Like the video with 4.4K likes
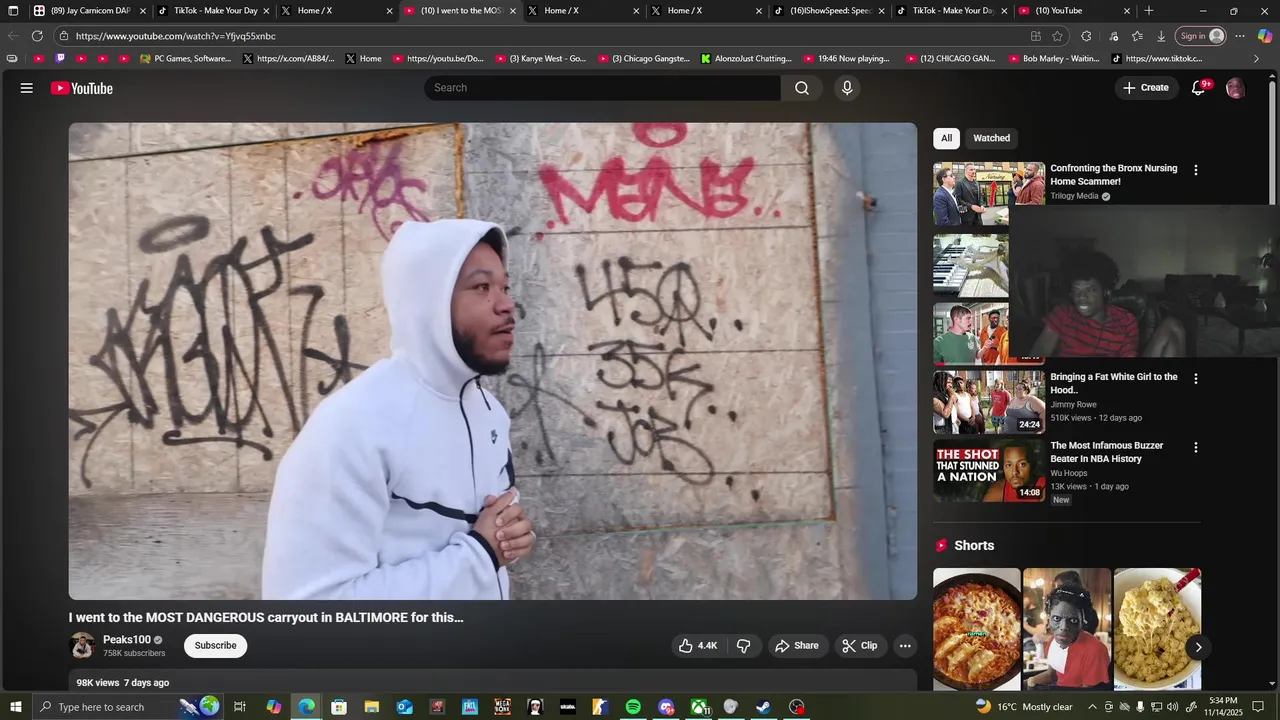Screen dimensions: 1280x720 [x=698, y=646]
